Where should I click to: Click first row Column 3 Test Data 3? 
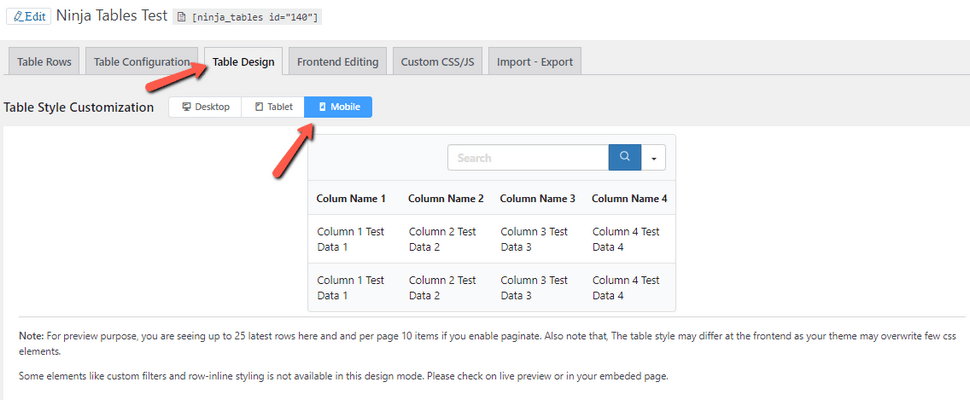tap(534, 239)
